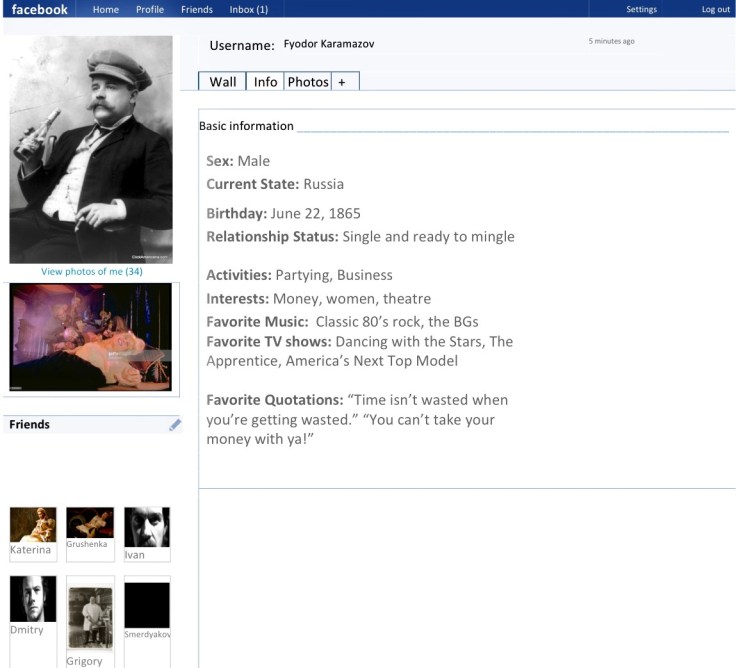Click the '5 minutes ago' timestamp
Image resolution: width=736 pixels, height=668 pixels.
pyautogui.click(x=612, y=41)
